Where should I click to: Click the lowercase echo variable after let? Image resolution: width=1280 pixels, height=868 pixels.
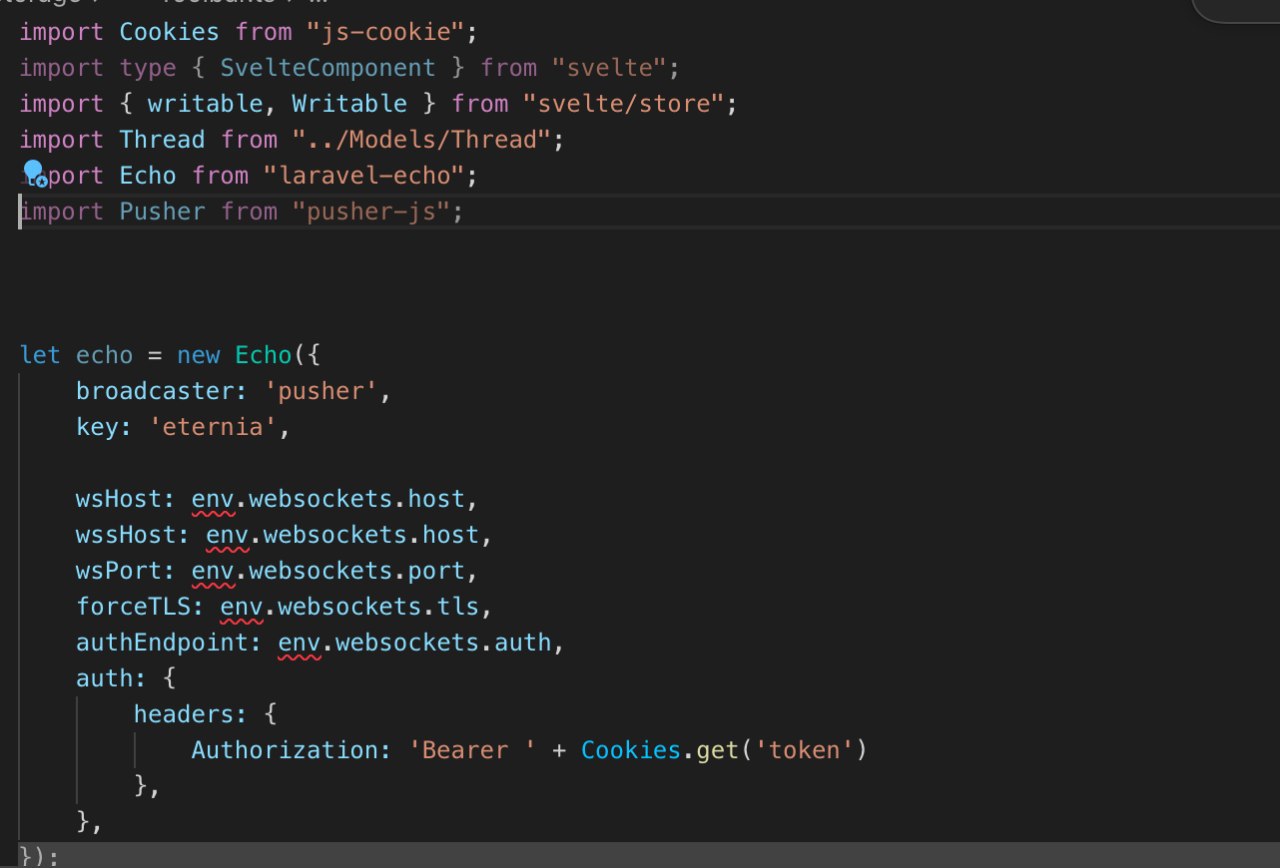pyautogui.click(x=104, y=355)
